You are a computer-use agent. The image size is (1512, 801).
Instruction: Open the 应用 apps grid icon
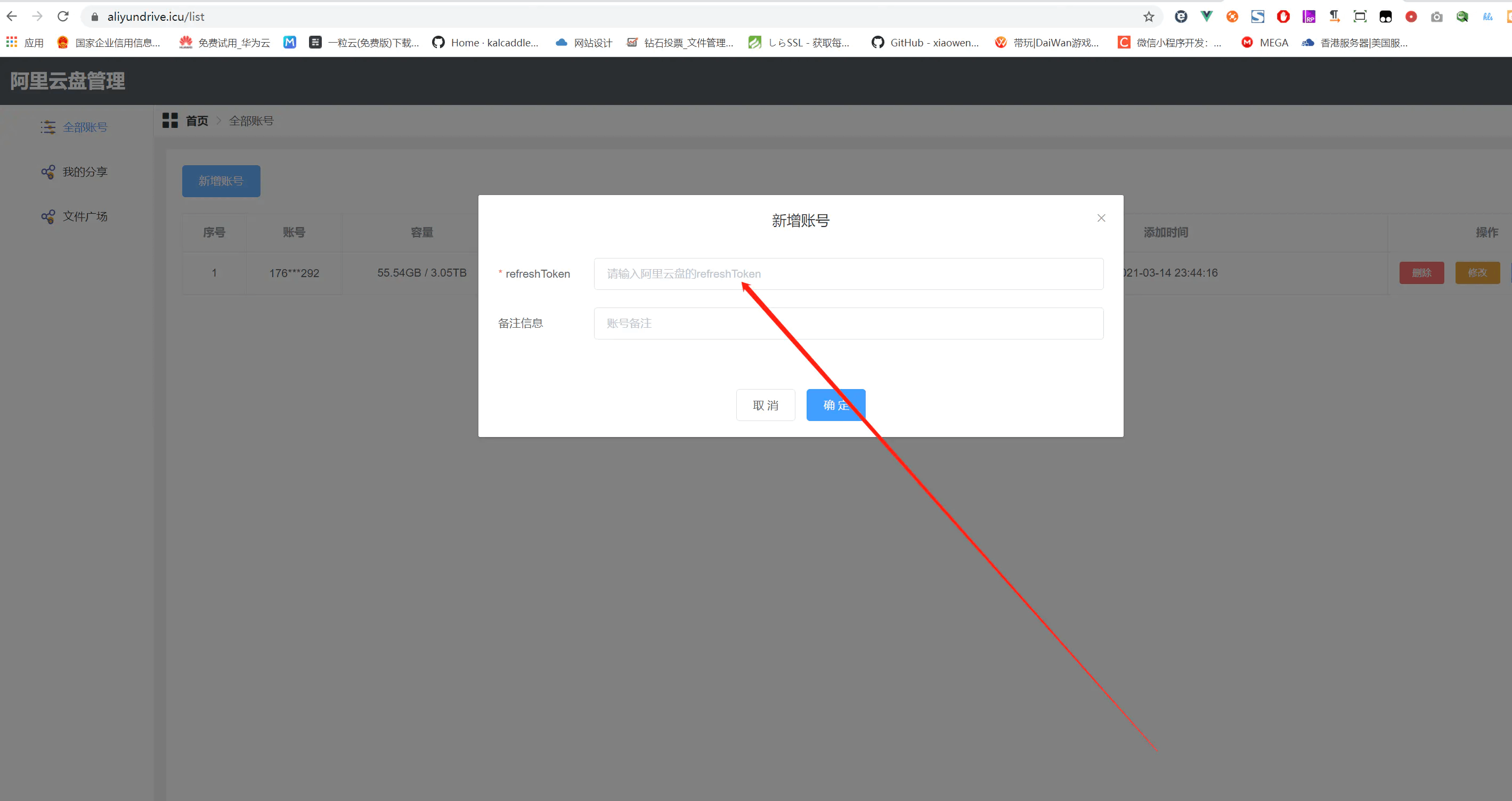coord(12,42)
